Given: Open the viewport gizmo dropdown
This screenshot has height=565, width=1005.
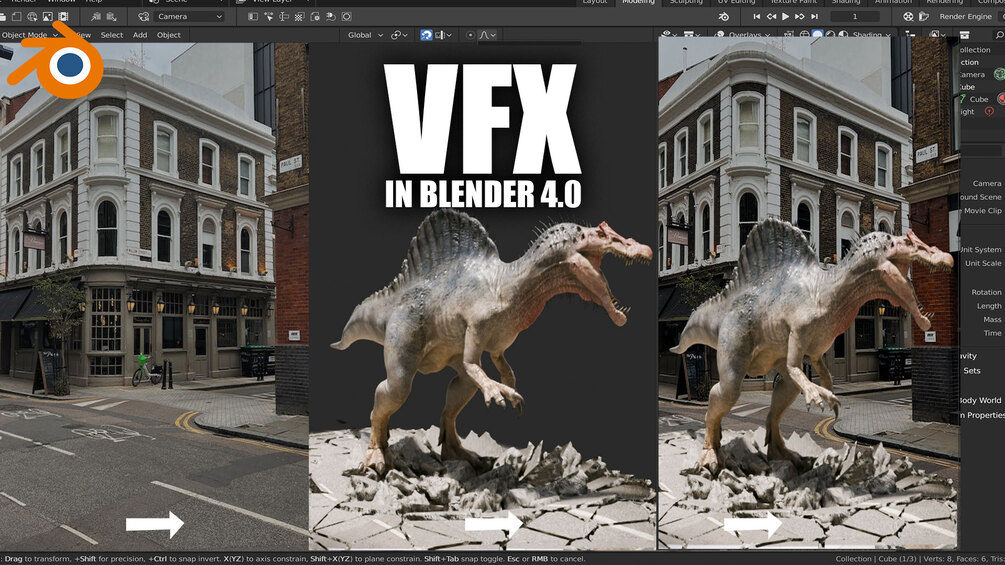Looking at the screenshot, I should (691, 35).
